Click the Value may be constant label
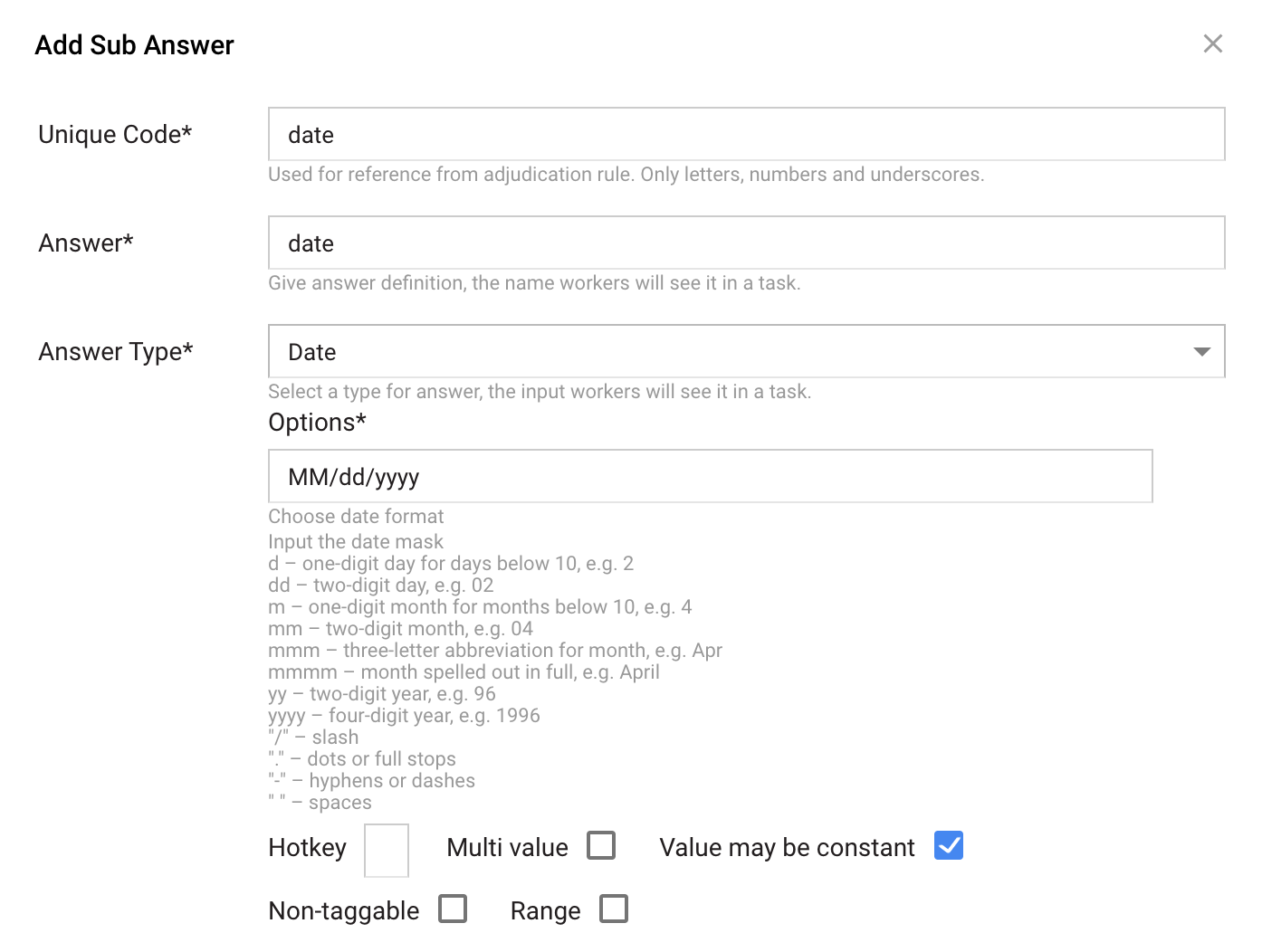This screenshot has height=952, width=1262. point(787,847)
